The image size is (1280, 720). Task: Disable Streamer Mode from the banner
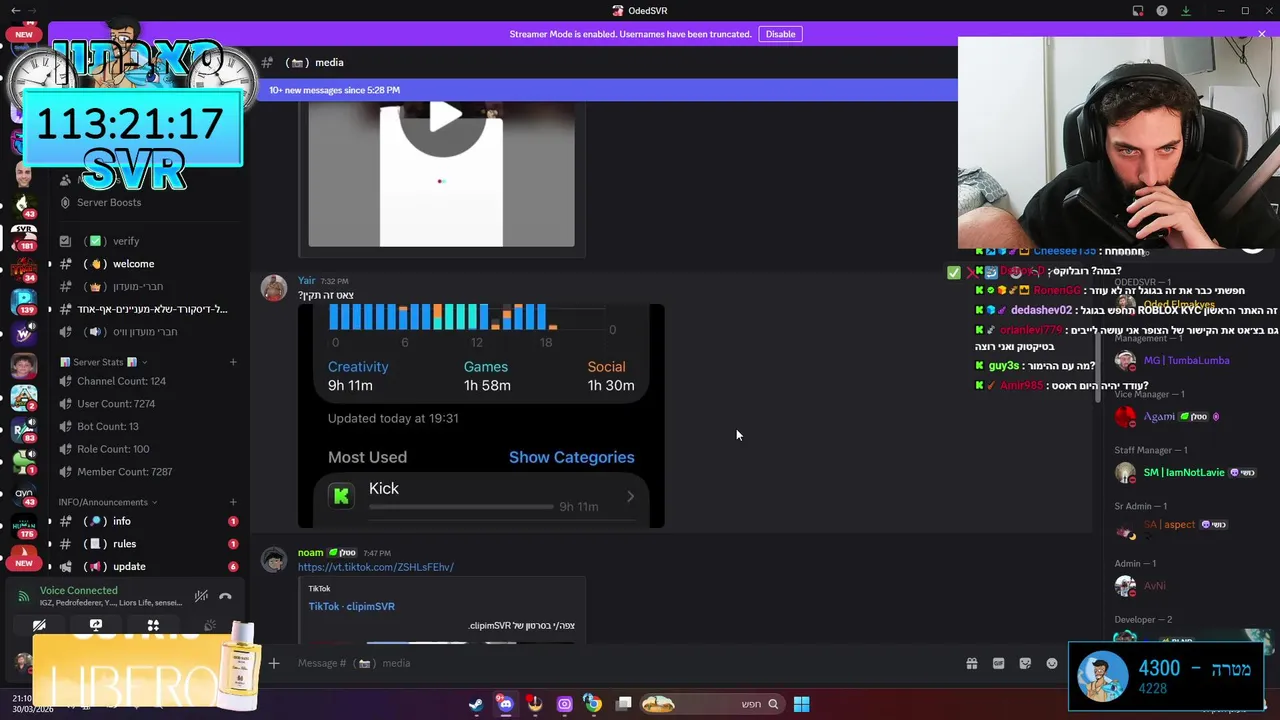[780, 34]
